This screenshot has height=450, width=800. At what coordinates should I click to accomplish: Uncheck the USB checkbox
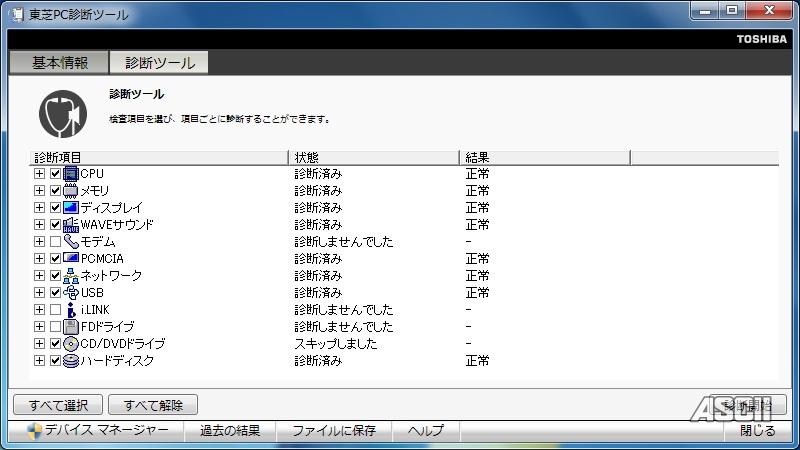pos(56,293)
